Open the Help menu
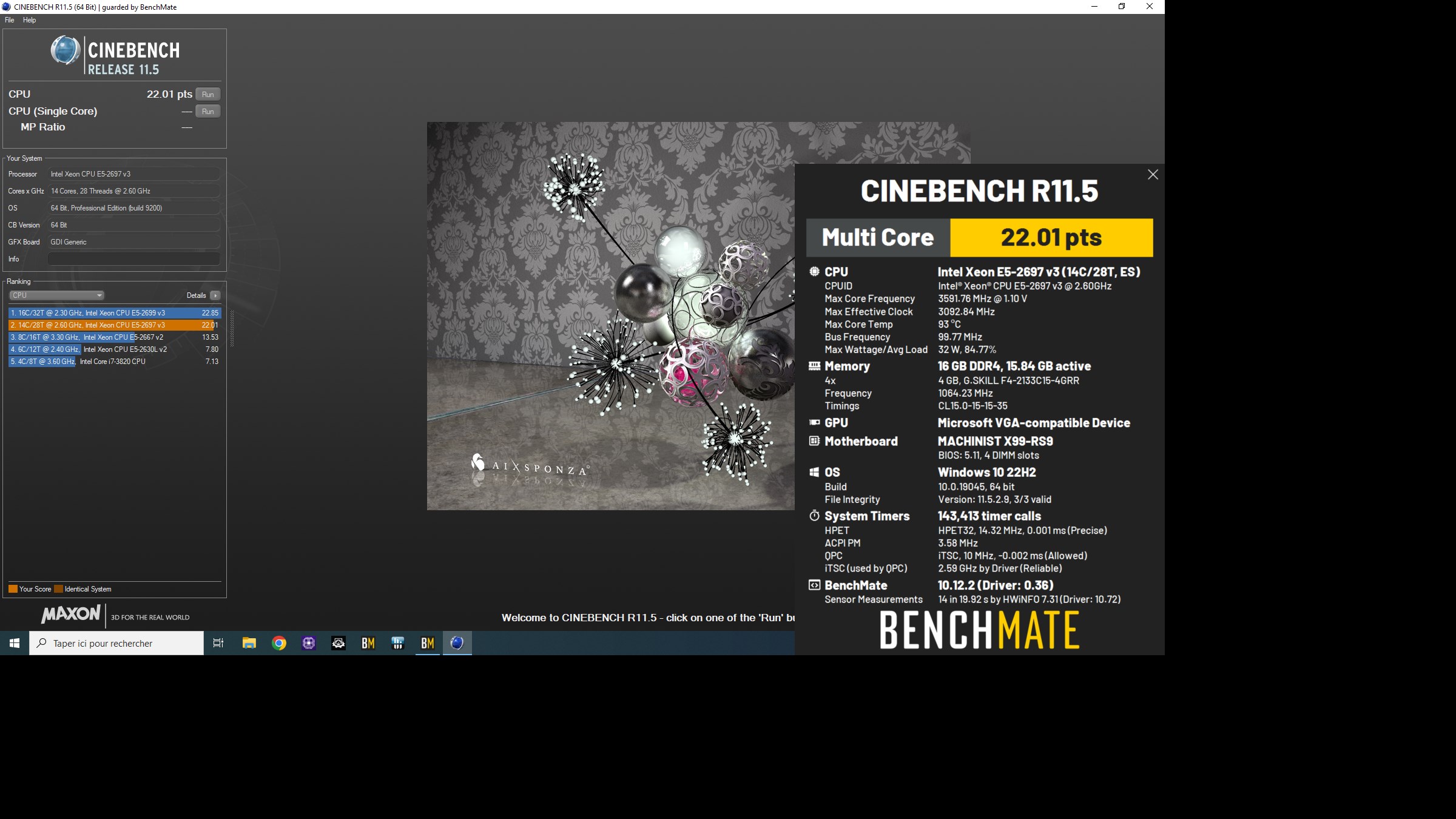1456x819 pixels. pos(29,20)
